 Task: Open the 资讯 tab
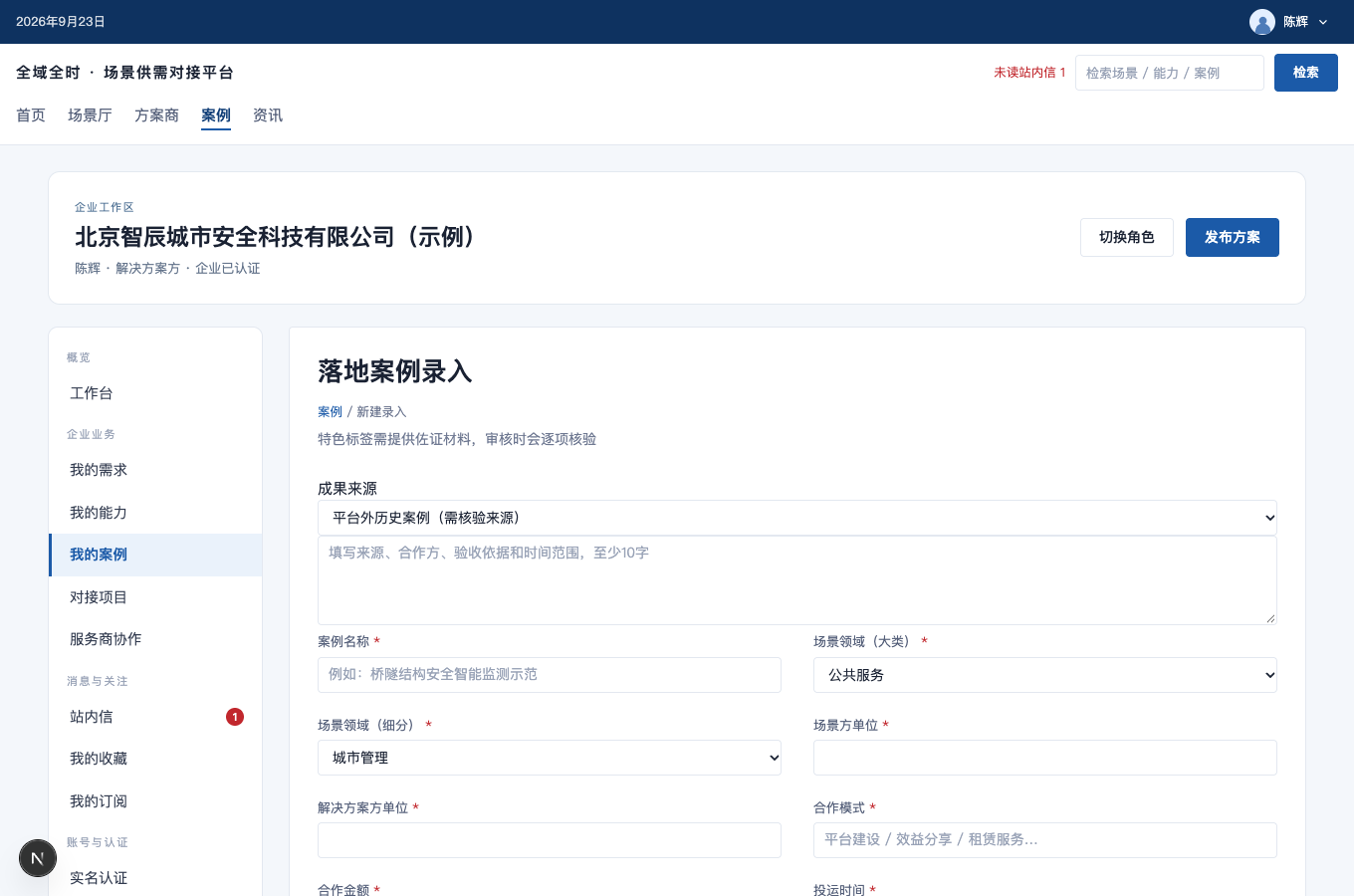pos(268,115)
